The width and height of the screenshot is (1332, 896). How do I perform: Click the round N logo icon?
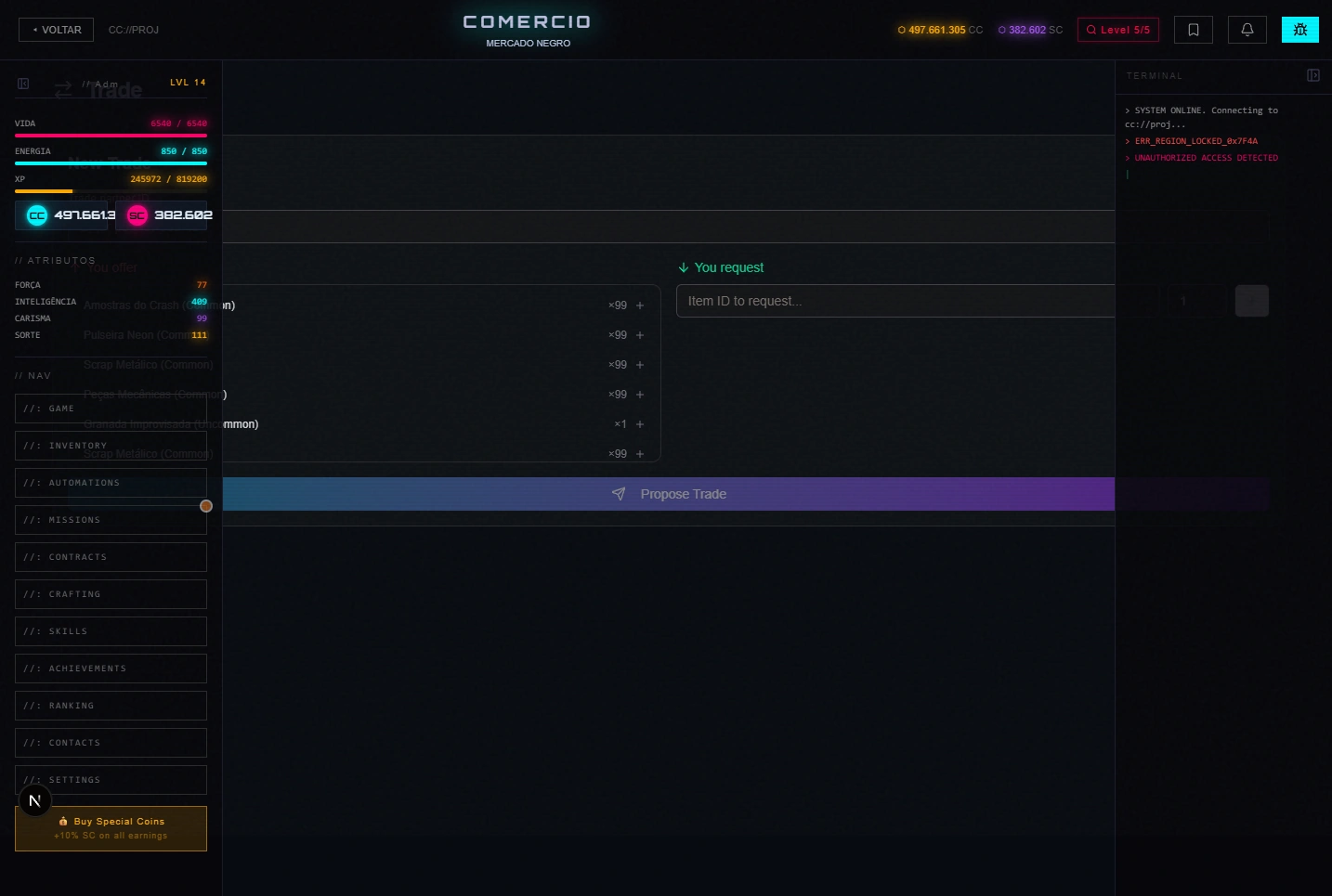[35, 800]
